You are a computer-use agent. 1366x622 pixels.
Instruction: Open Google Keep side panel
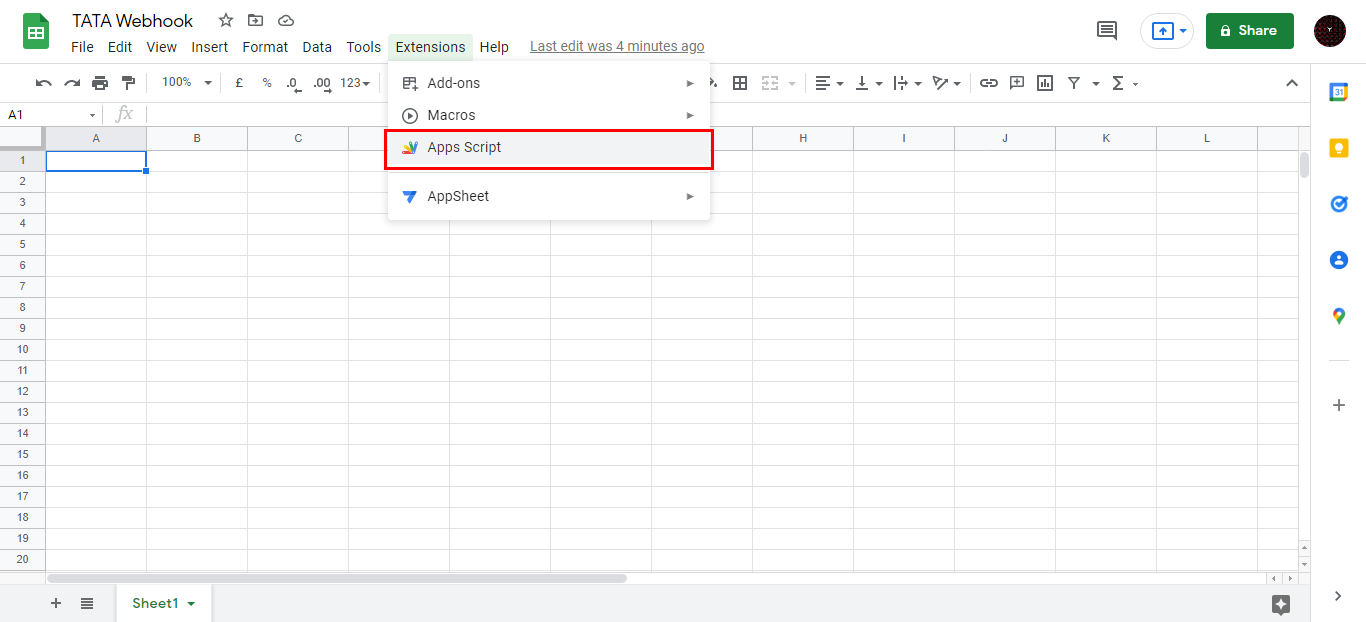tap(1338, 148)
